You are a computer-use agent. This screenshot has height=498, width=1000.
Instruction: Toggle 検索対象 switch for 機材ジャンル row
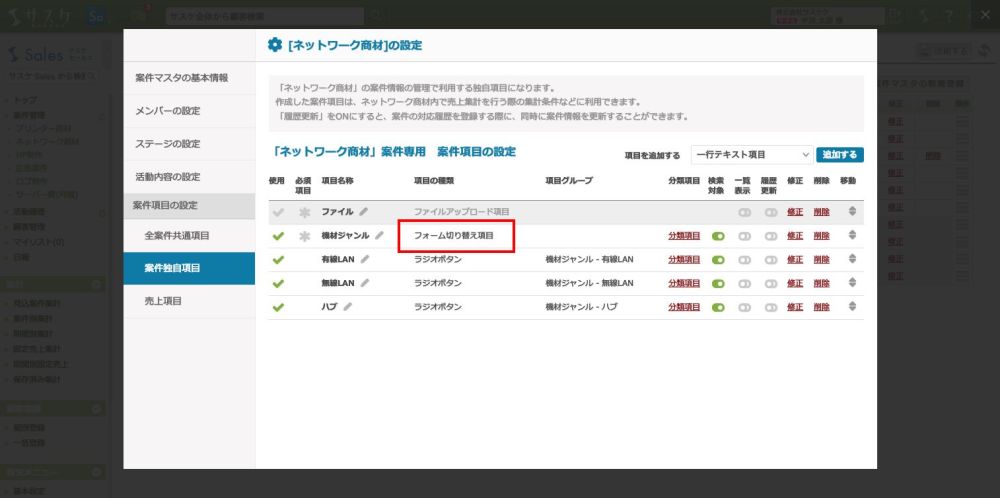(717, 236)
